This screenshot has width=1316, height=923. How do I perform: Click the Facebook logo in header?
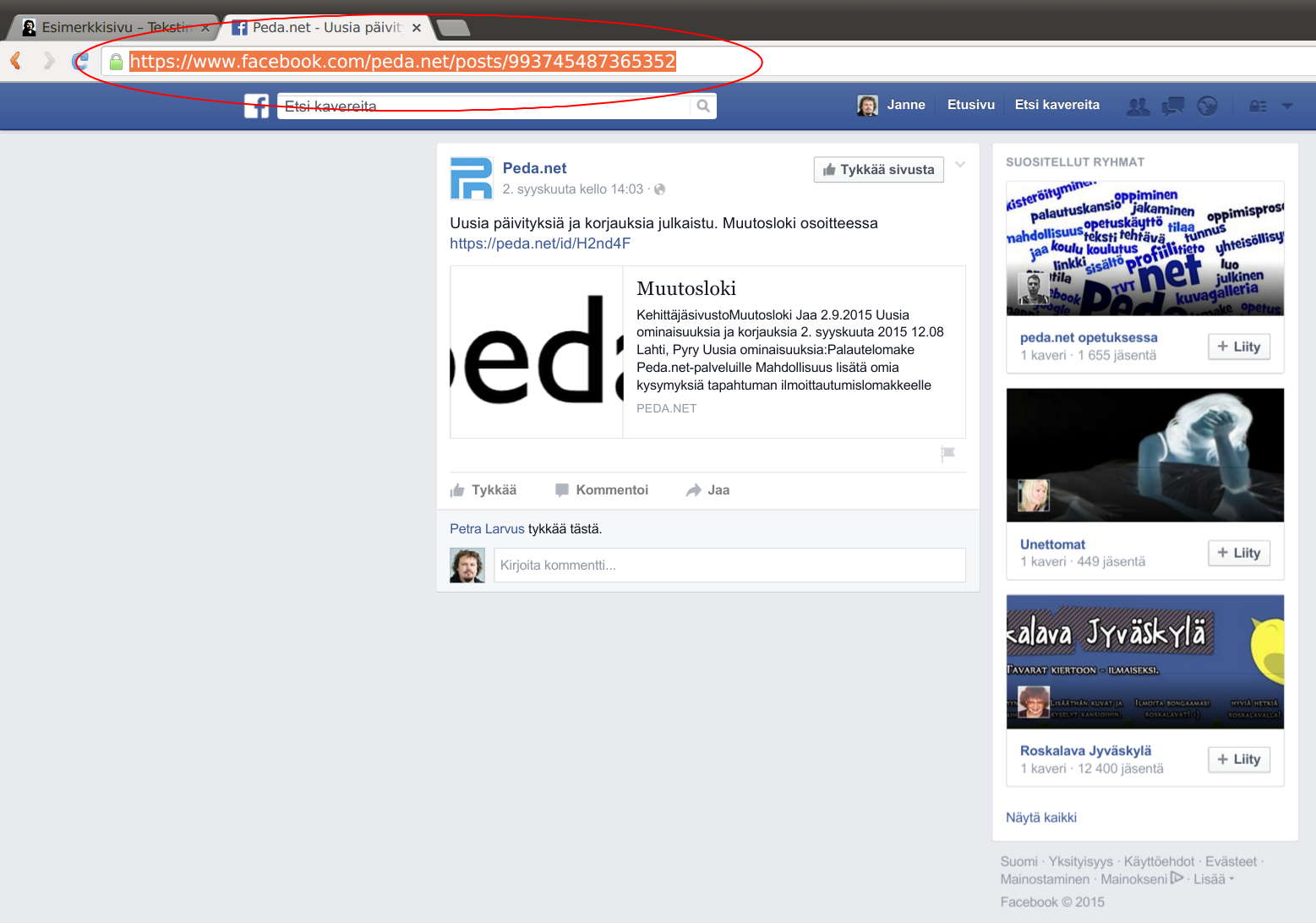point(256,106)
